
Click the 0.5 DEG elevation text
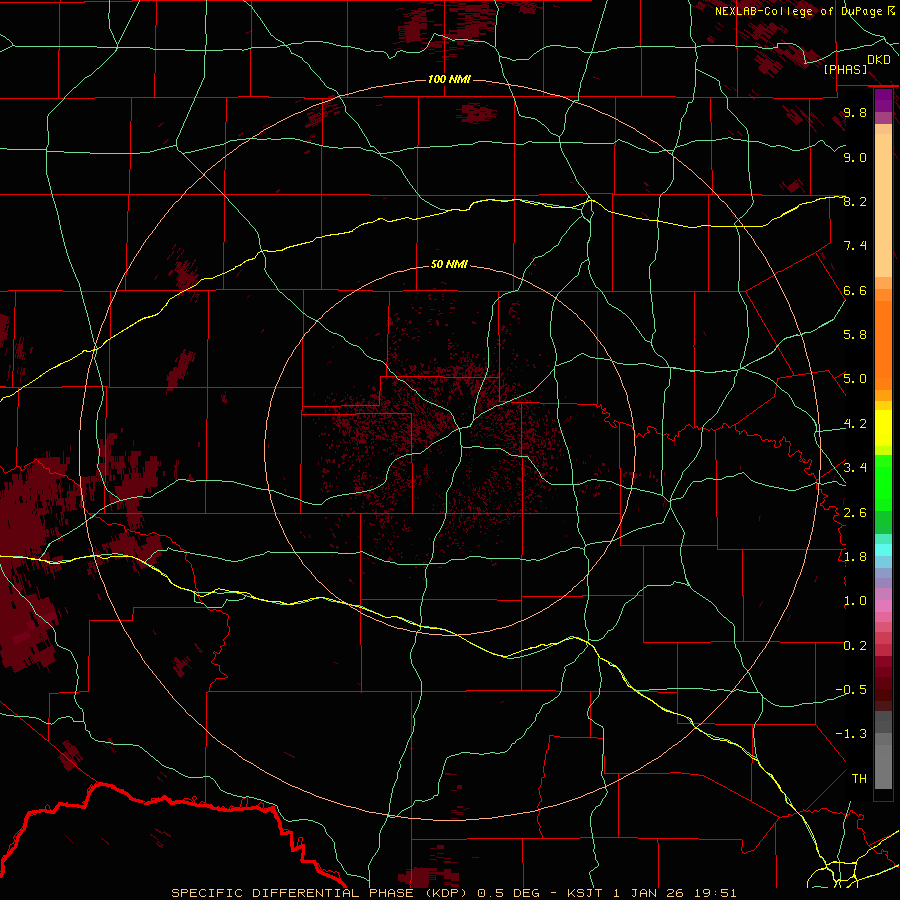(x=509, y=893)
